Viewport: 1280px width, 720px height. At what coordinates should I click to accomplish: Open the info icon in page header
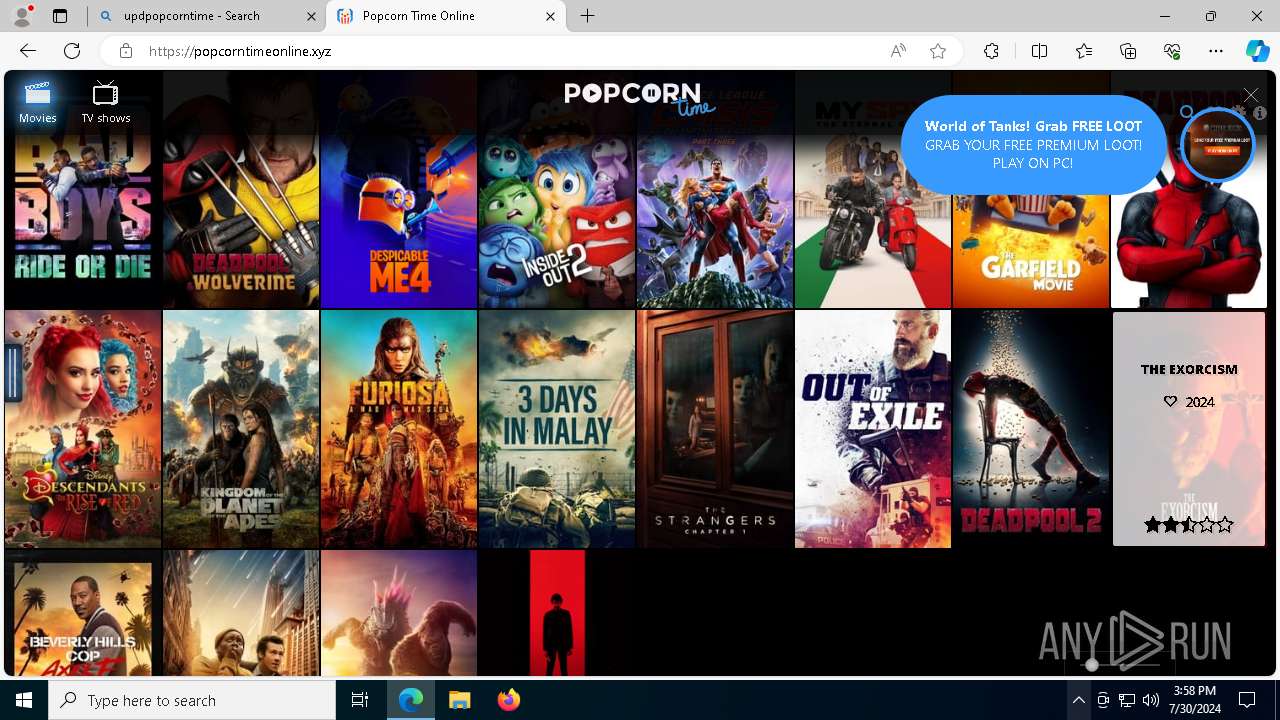tap(1260, 113)
